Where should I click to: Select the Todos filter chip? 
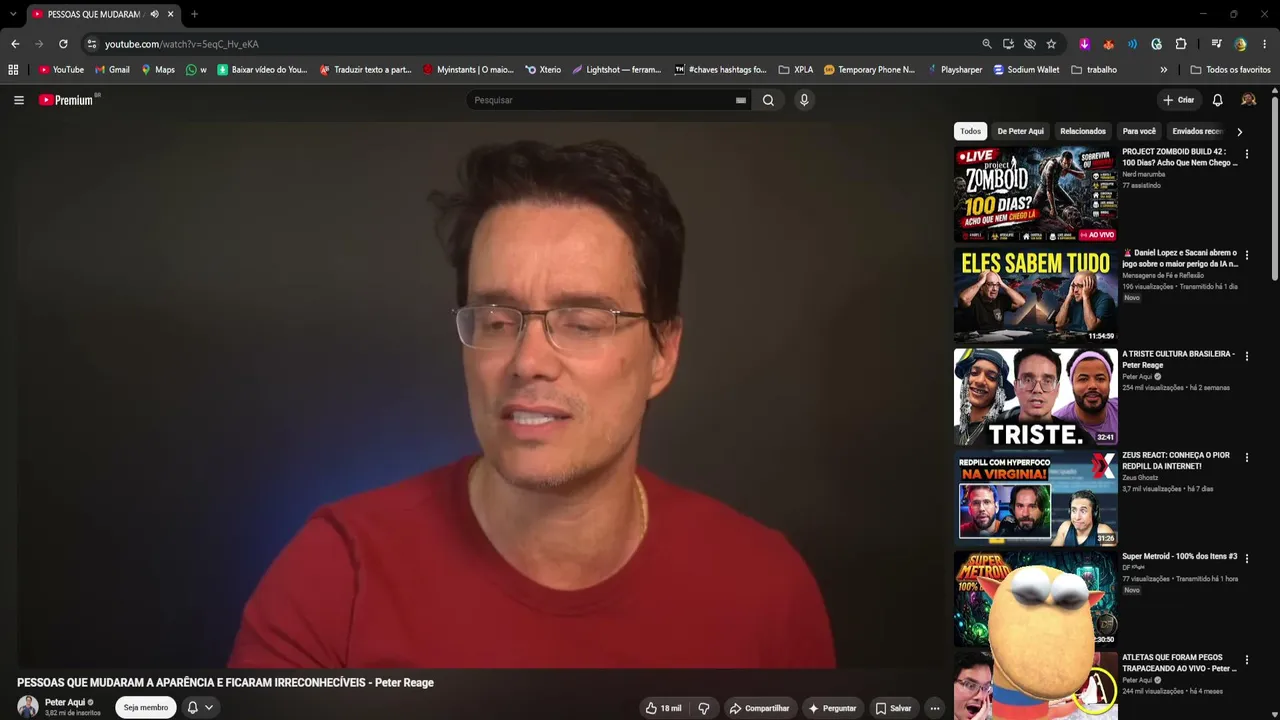(x=971, y=131)
